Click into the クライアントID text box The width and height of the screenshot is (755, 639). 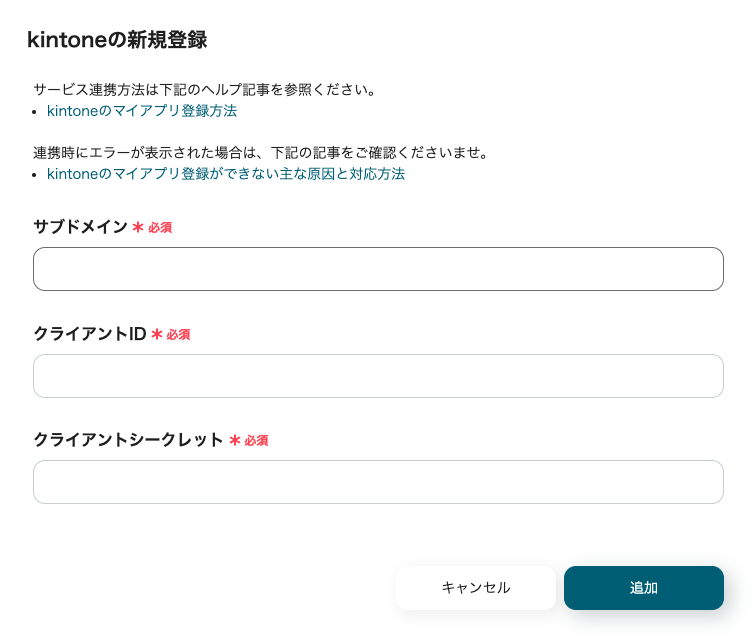[x=378, y=376]
